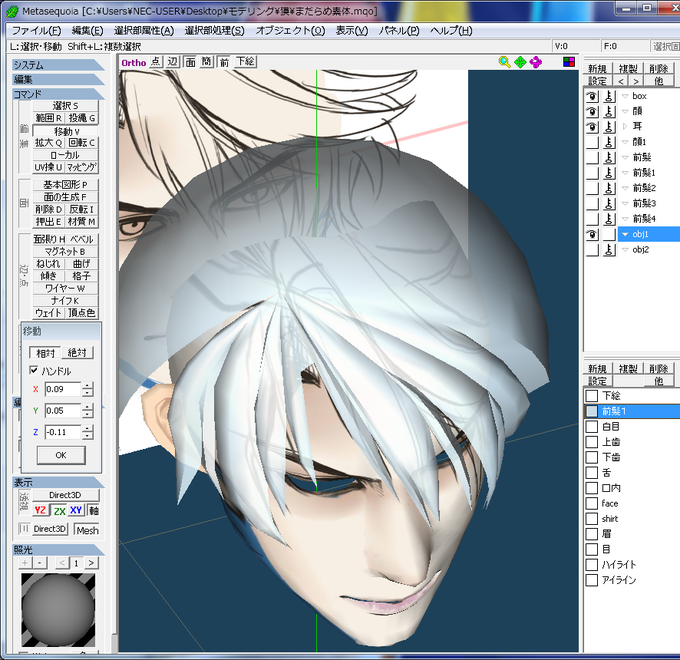Click OK in the 移動 panel
The image size is (680, 660).
61,455
